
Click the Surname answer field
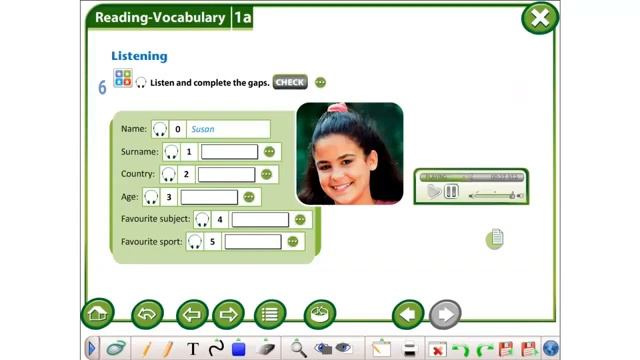(x=229, y=152)
